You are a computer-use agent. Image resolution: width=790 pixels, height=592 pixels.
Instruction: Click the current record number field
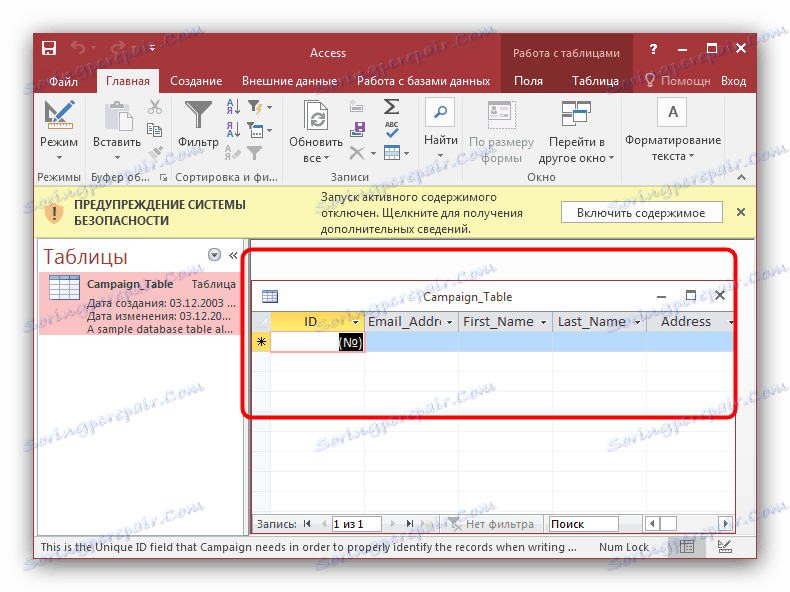coord(356,524)
